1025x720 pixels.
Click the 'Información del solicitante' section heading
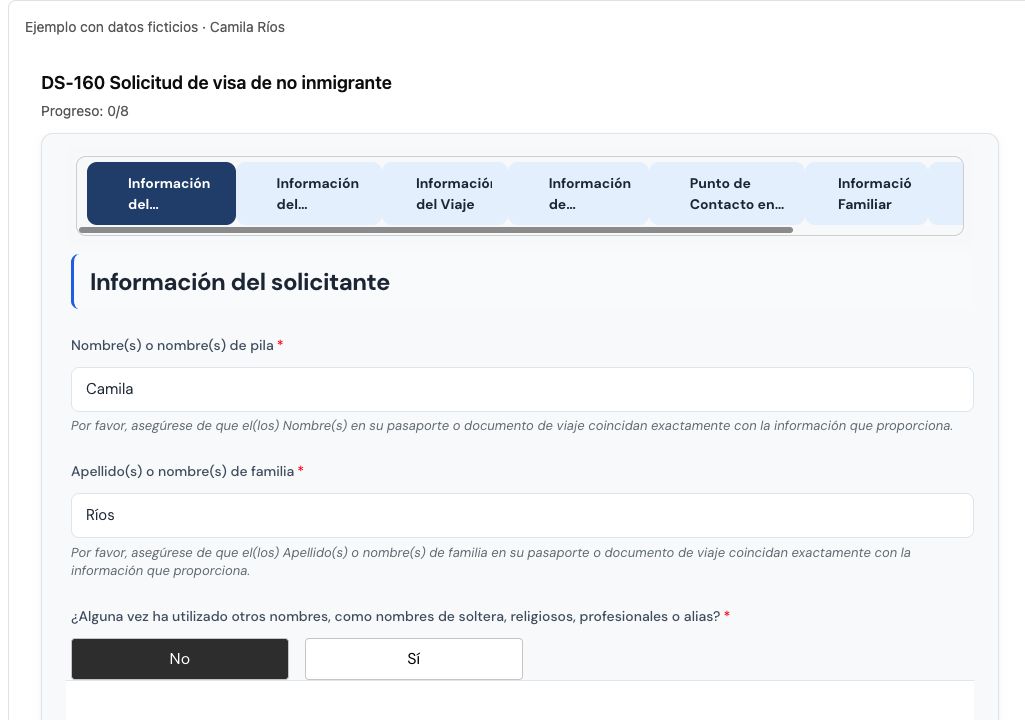tap(240, 282)
